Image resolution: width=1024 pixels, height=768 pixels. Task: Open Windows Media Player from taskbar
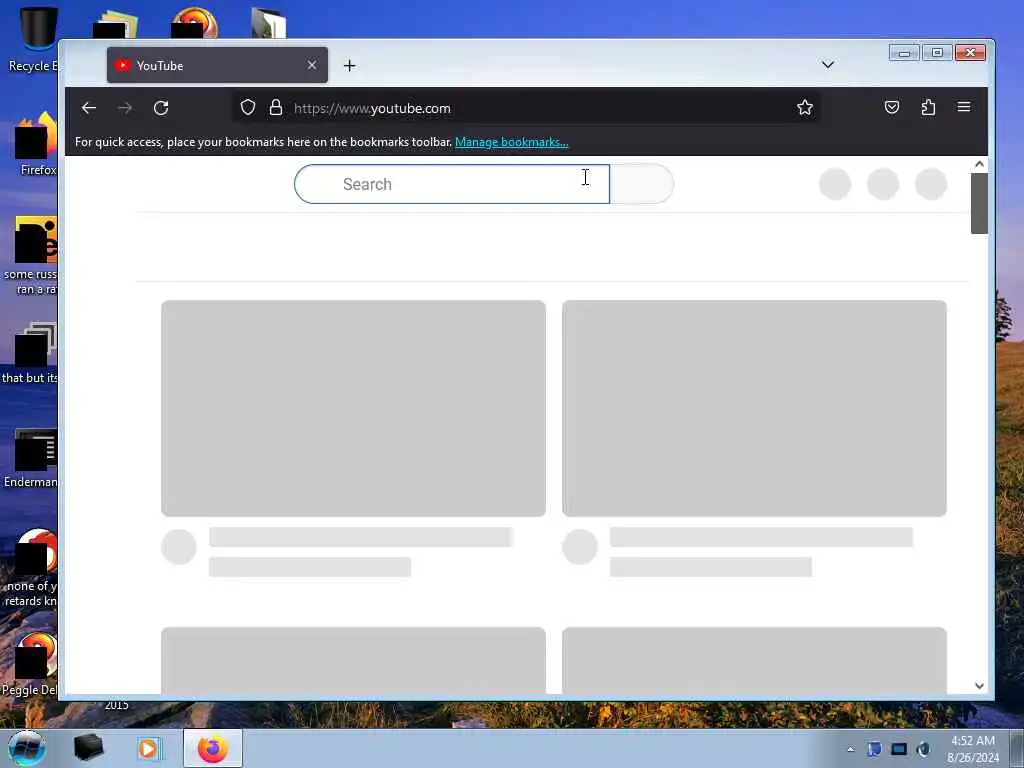click(x=148, y=748)
